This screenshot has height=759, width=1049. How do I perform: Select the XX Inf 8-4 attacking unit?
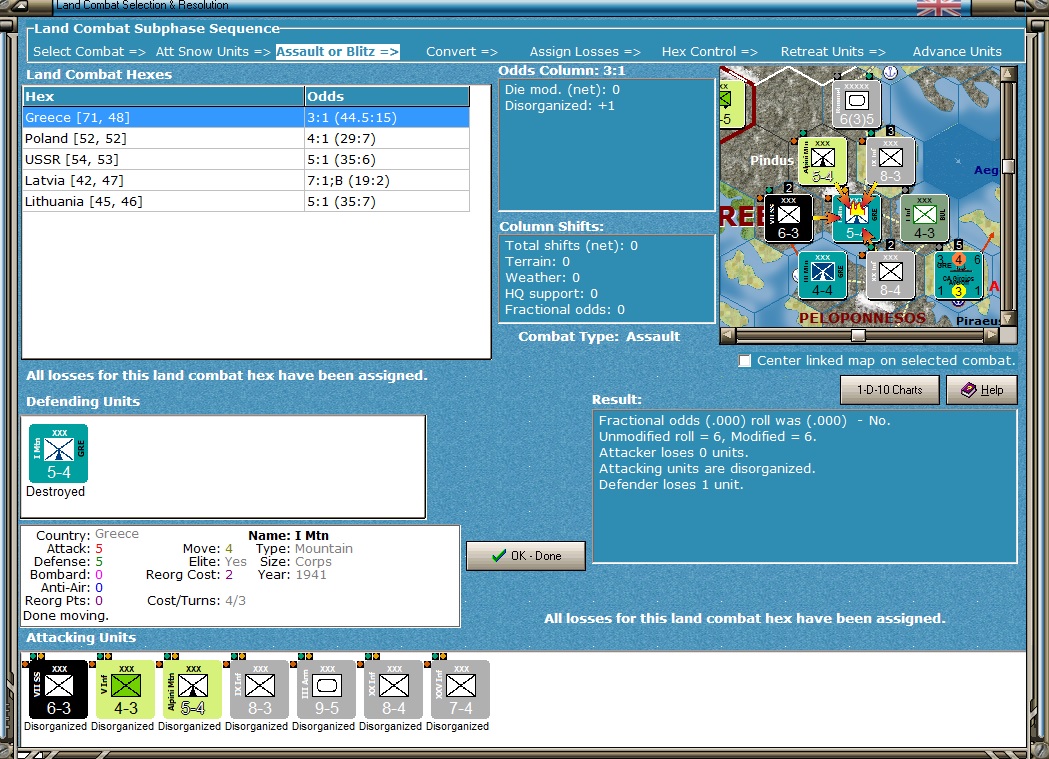393,689
